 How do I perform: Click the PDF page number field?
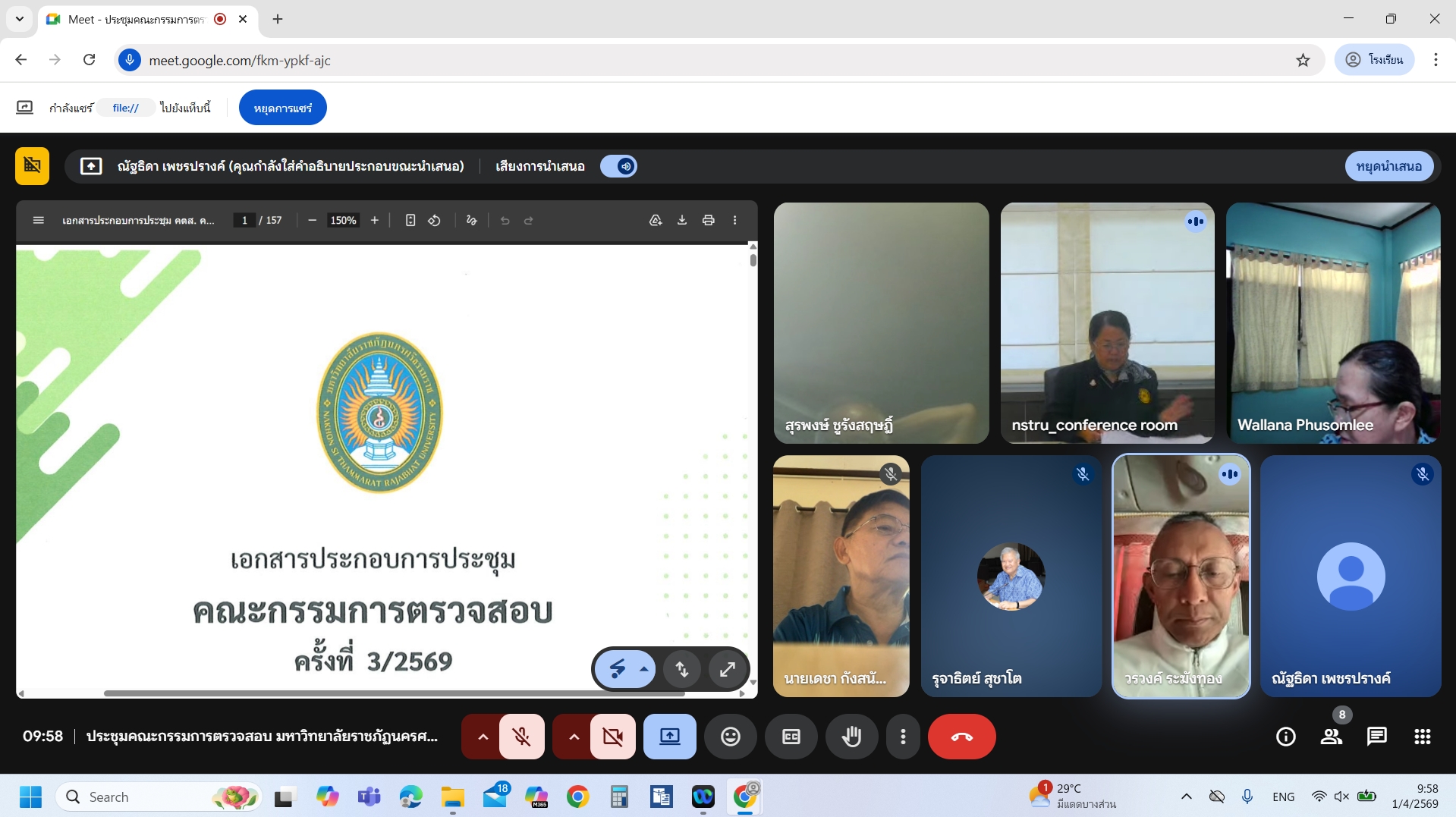(244, 220)
